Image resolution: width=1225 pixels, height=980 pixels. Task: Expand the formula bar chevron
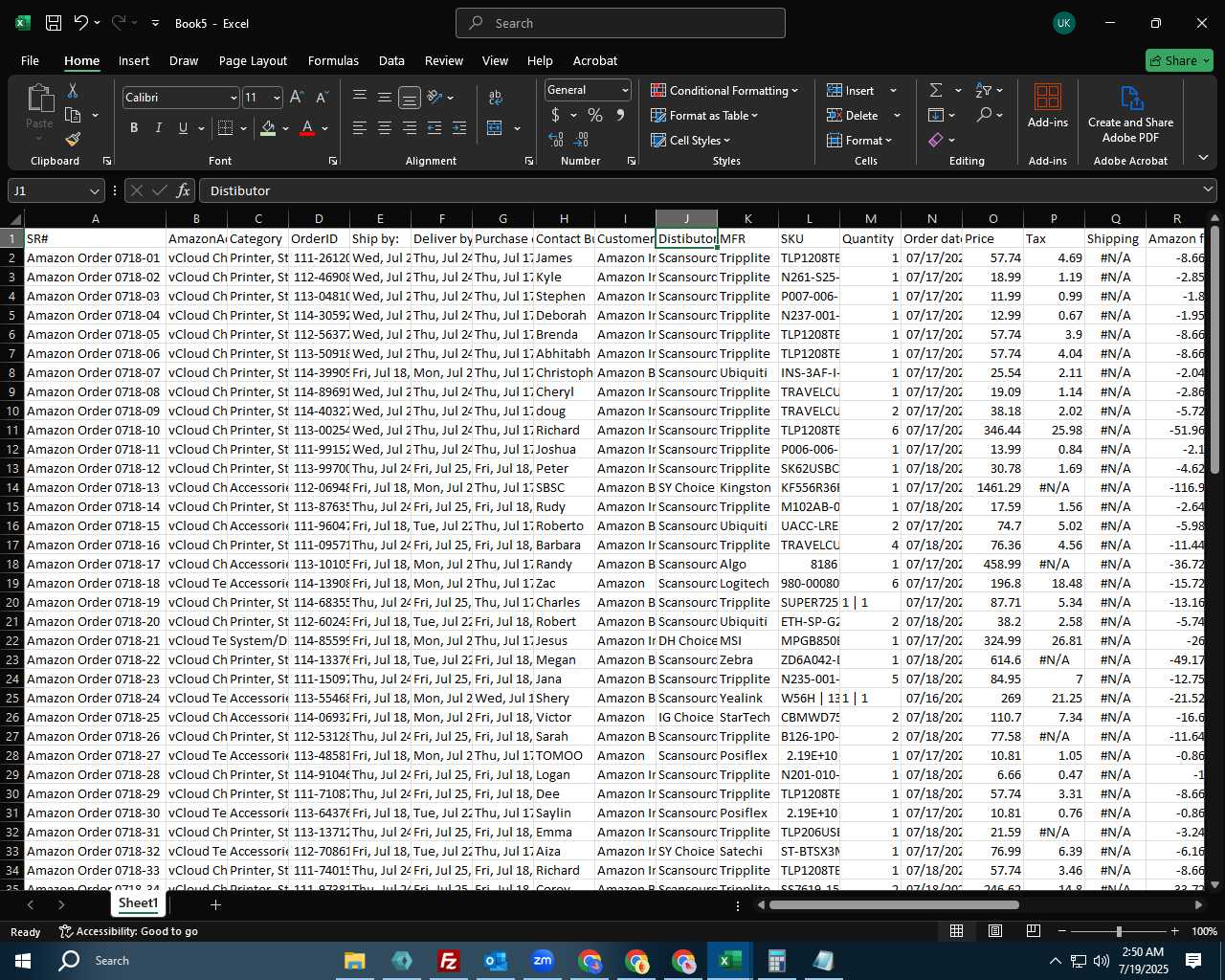[1208, 189]
